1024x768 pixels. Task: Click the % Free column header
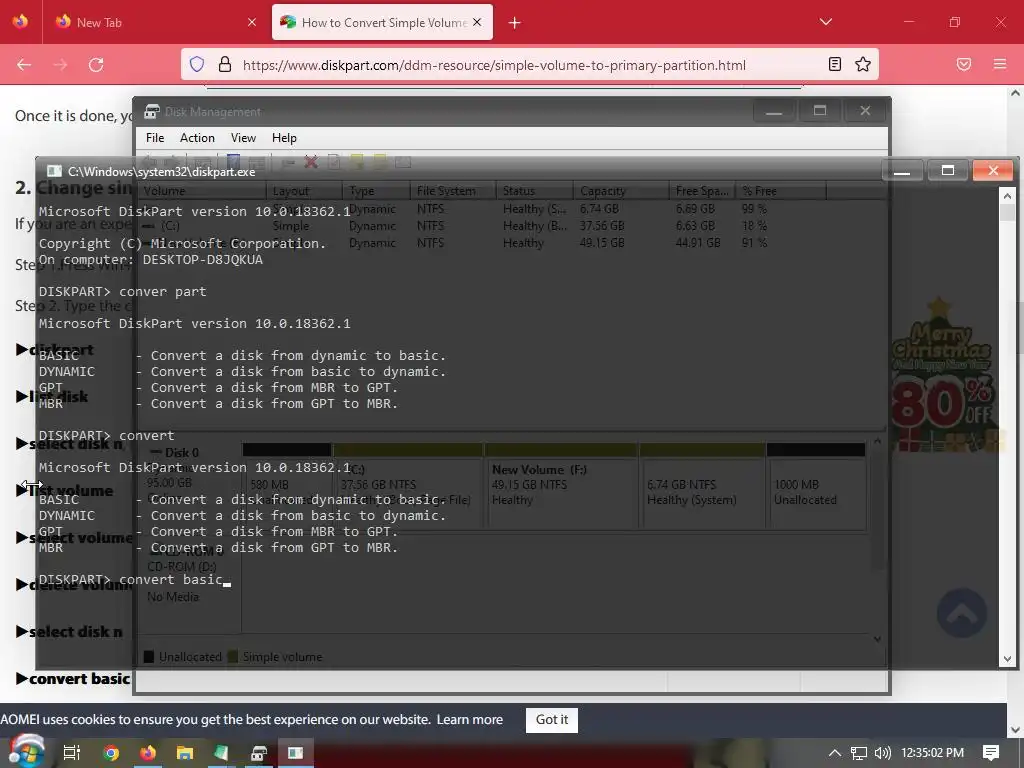coord(780,191)
